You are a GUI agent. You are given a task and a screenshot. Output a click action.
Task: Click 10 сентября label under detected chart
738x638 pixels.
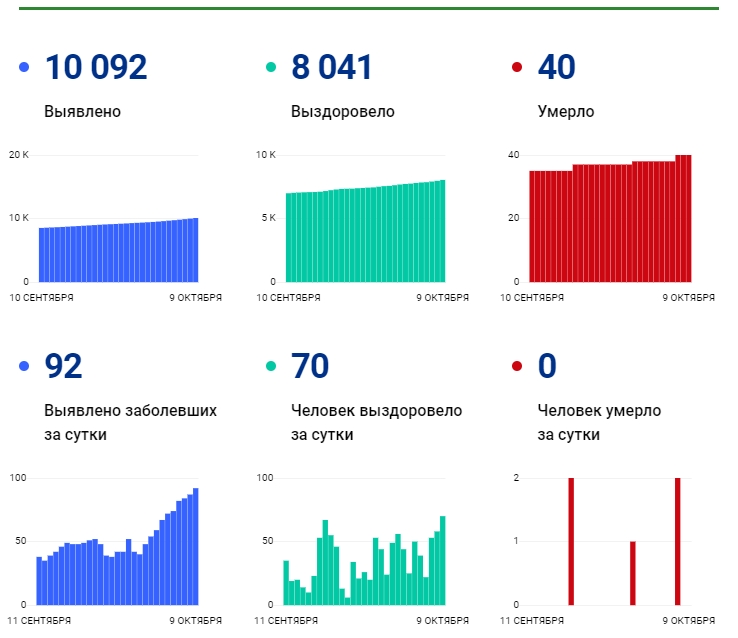(x=41, y=298)
